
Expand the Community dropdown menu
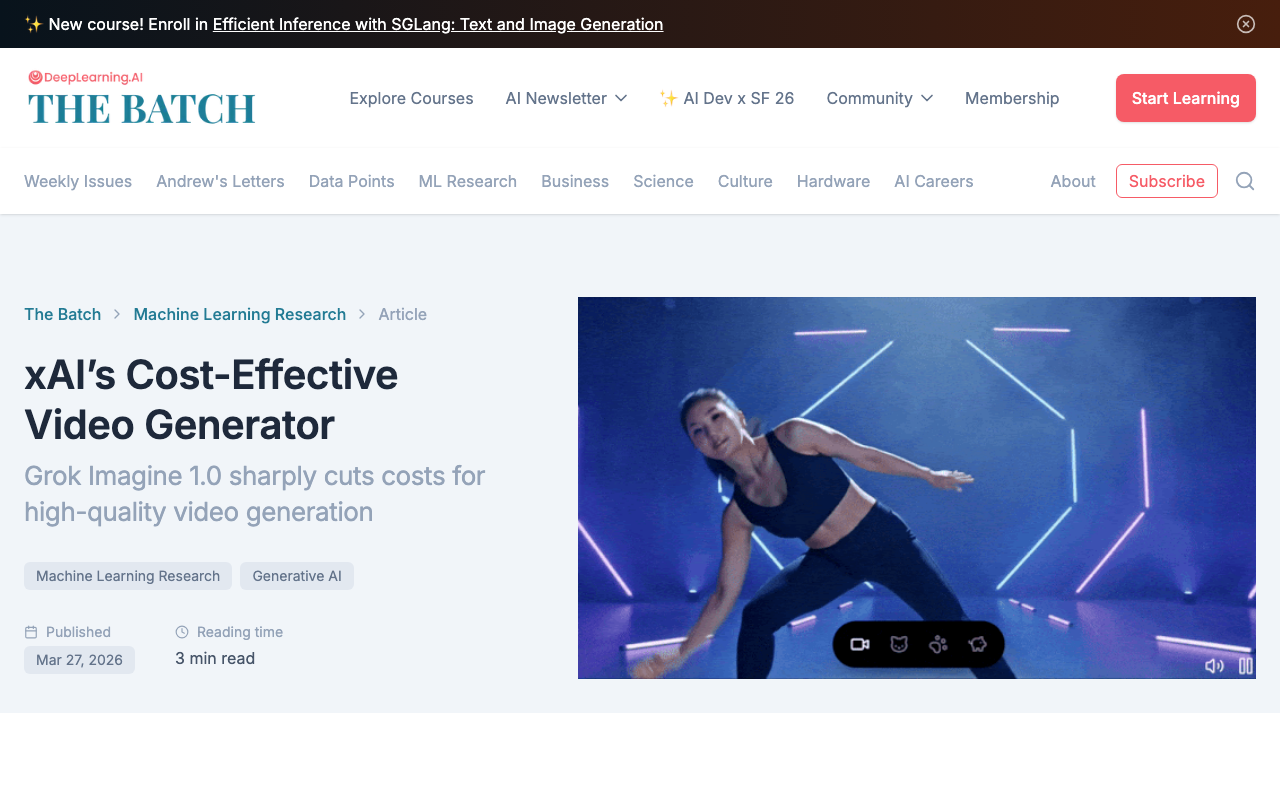pos(879,98)
